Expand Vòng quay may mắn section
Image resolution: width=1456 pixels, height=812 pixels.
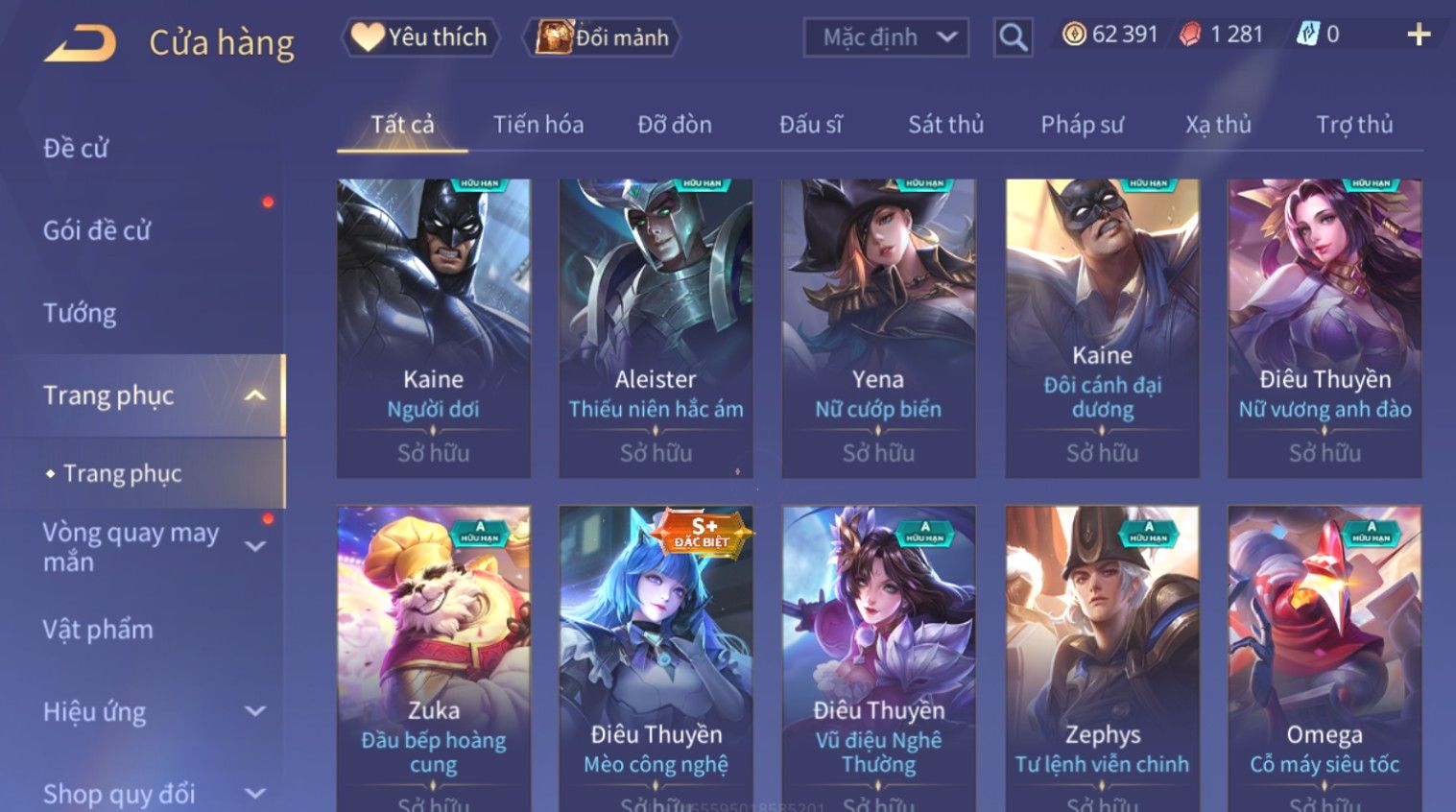click(255, 546)
